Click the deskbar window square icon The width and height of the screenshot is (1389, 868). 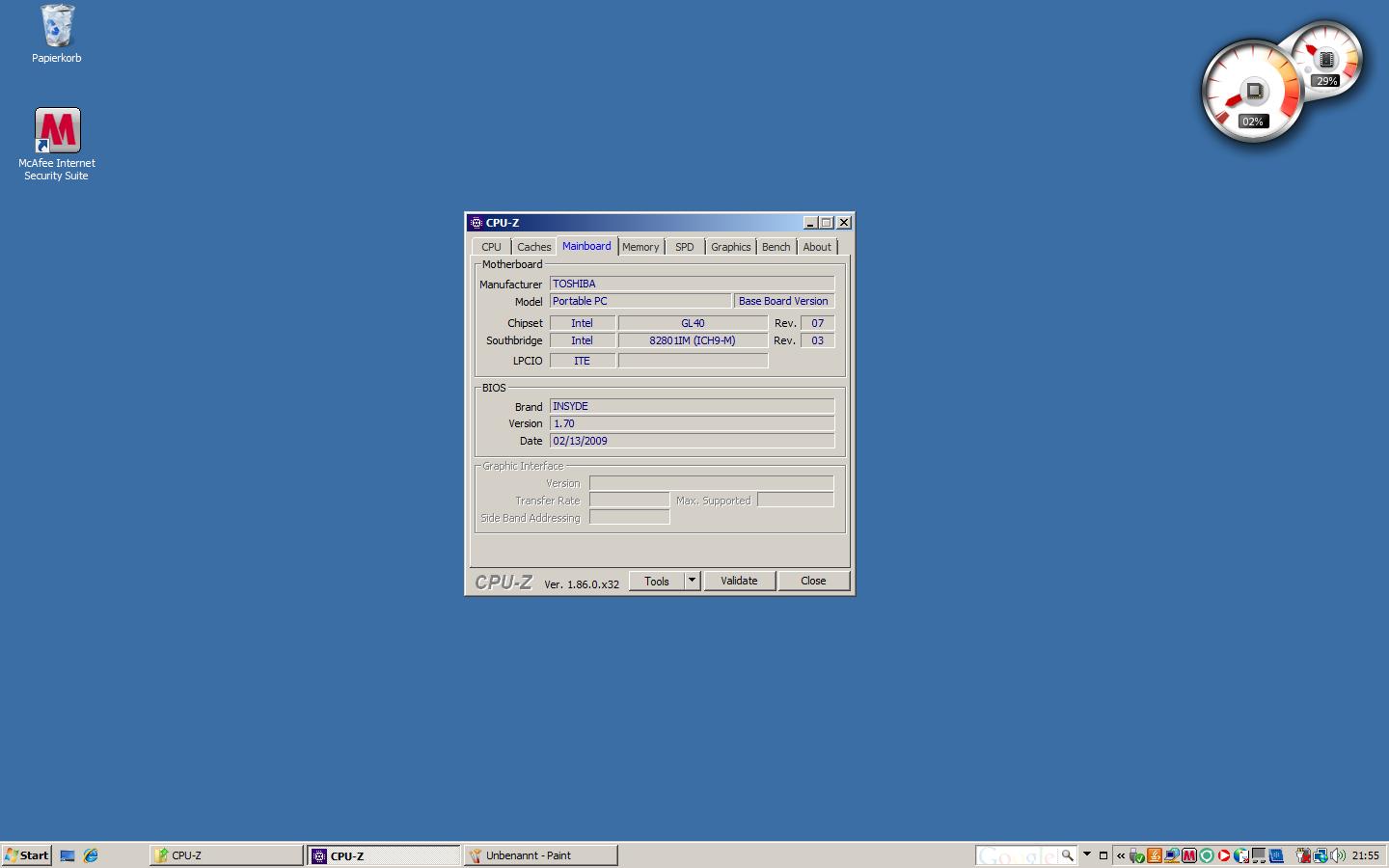click(x=1103, y=855)
